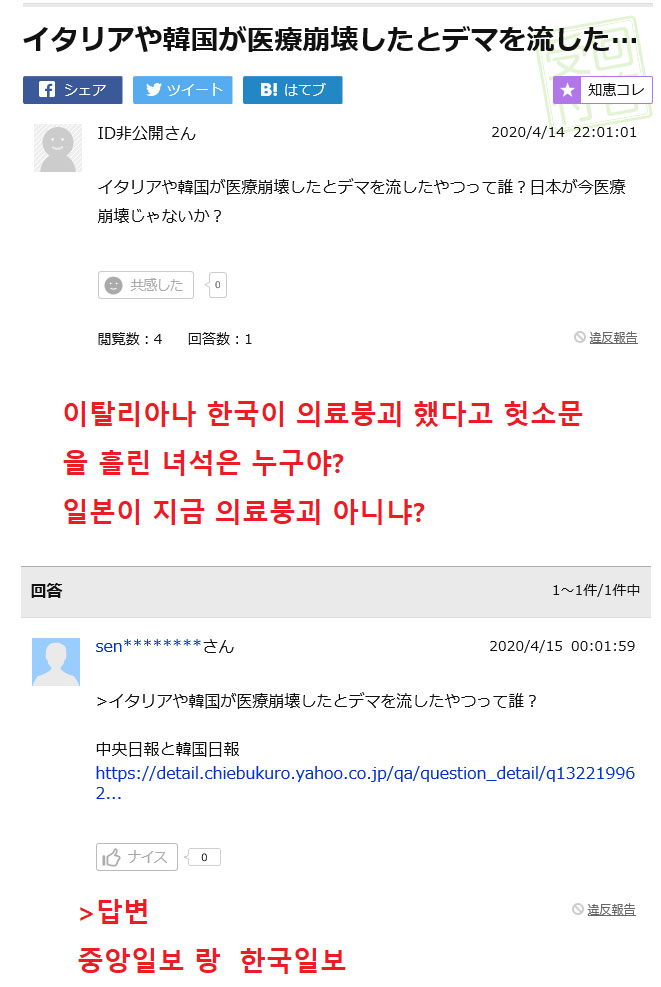Report the answer via 違反報告 link
Screen dimensions: 661x987
point(610,909)
